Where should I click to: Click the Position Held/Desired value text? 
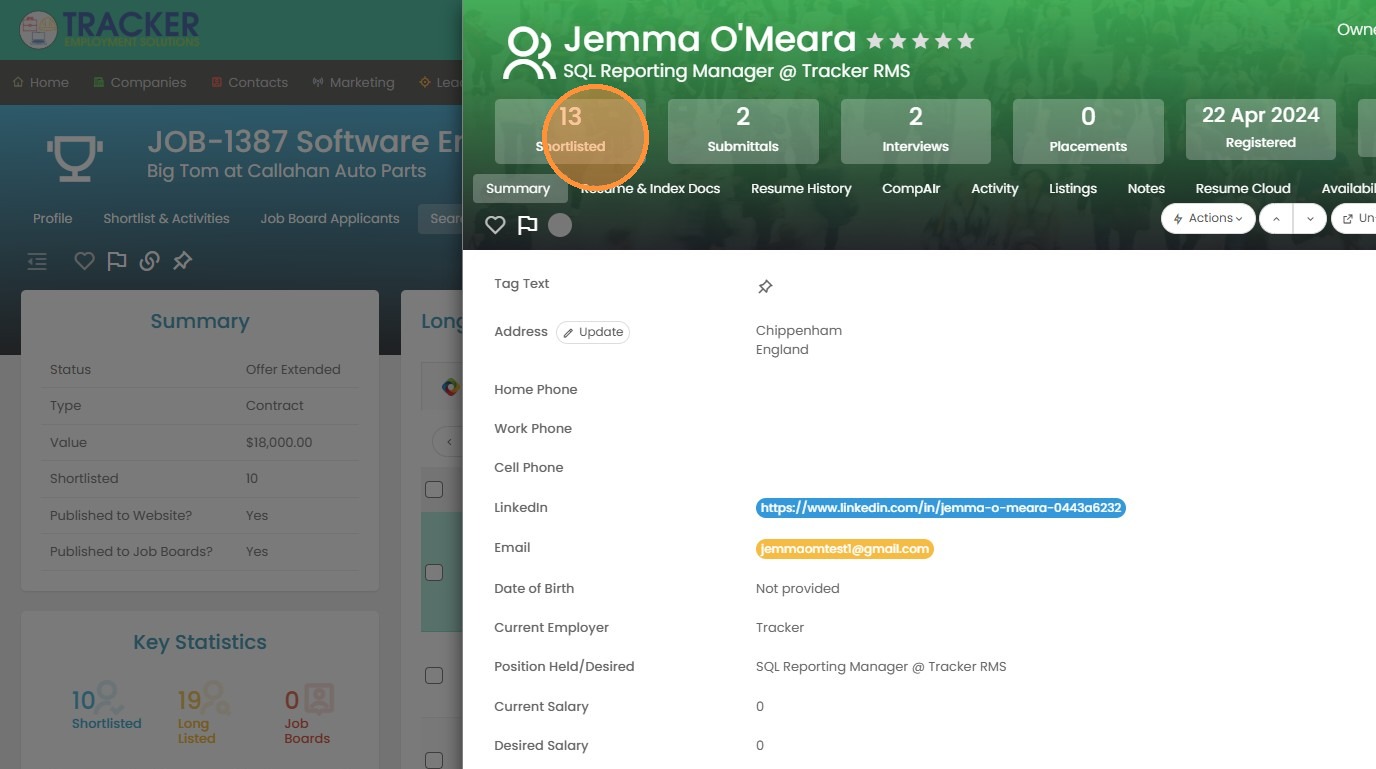click(x=881, y=666)
